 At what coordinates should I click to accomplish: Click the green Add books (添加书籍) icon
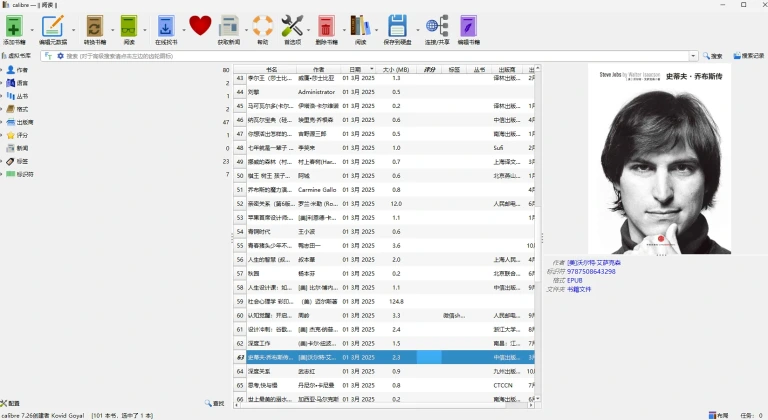[x=14, y=26]
